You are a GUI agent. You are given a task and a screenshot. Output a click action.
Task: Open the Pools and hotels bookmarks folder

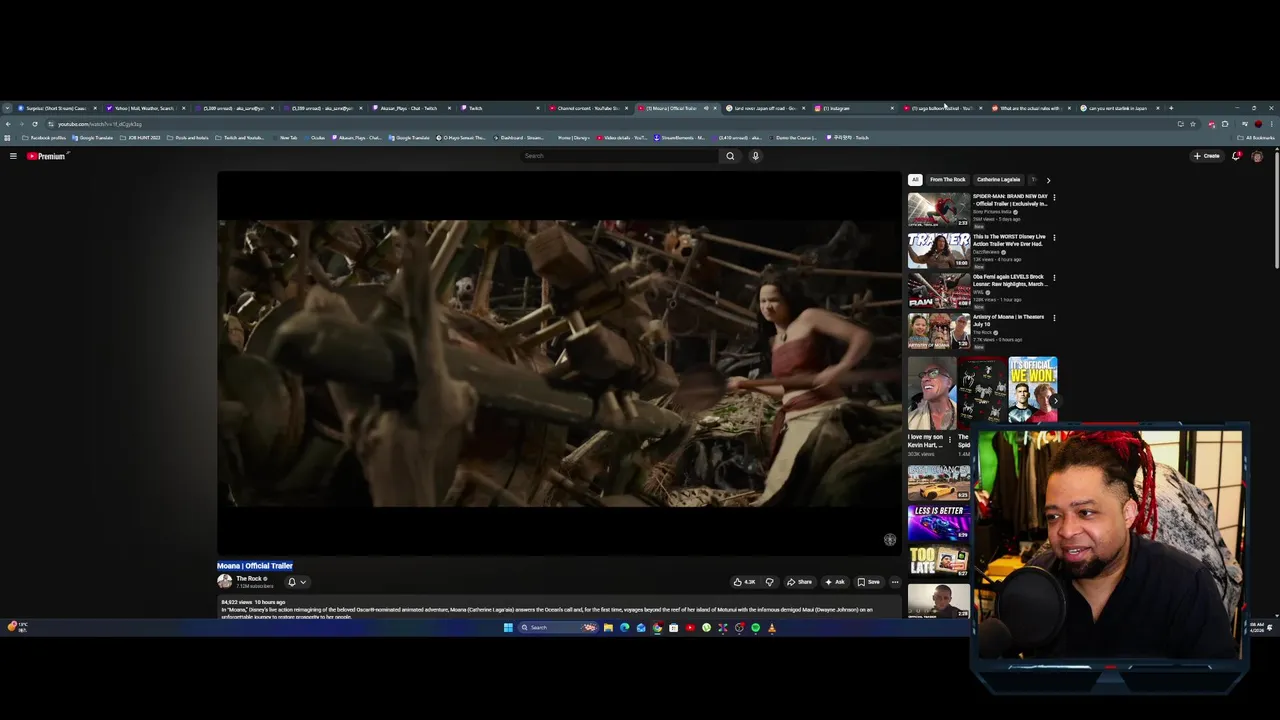[188, 138]
